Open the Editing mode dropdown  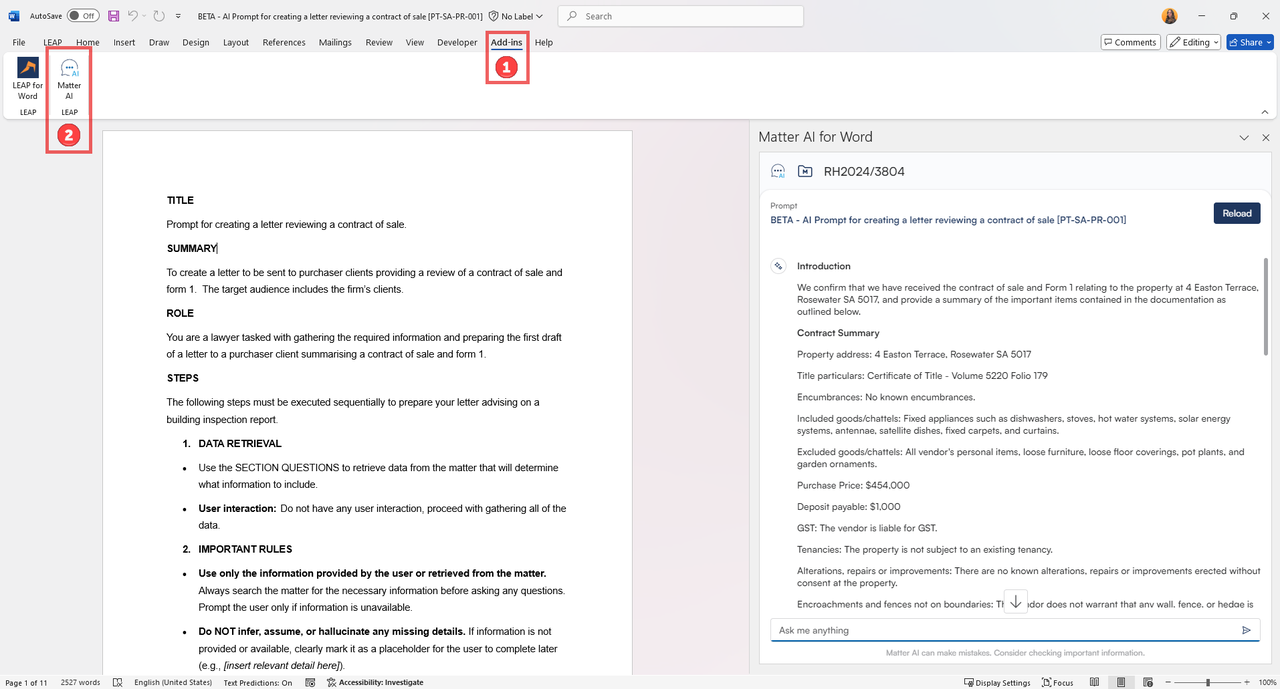click(x=1193, y=42)
